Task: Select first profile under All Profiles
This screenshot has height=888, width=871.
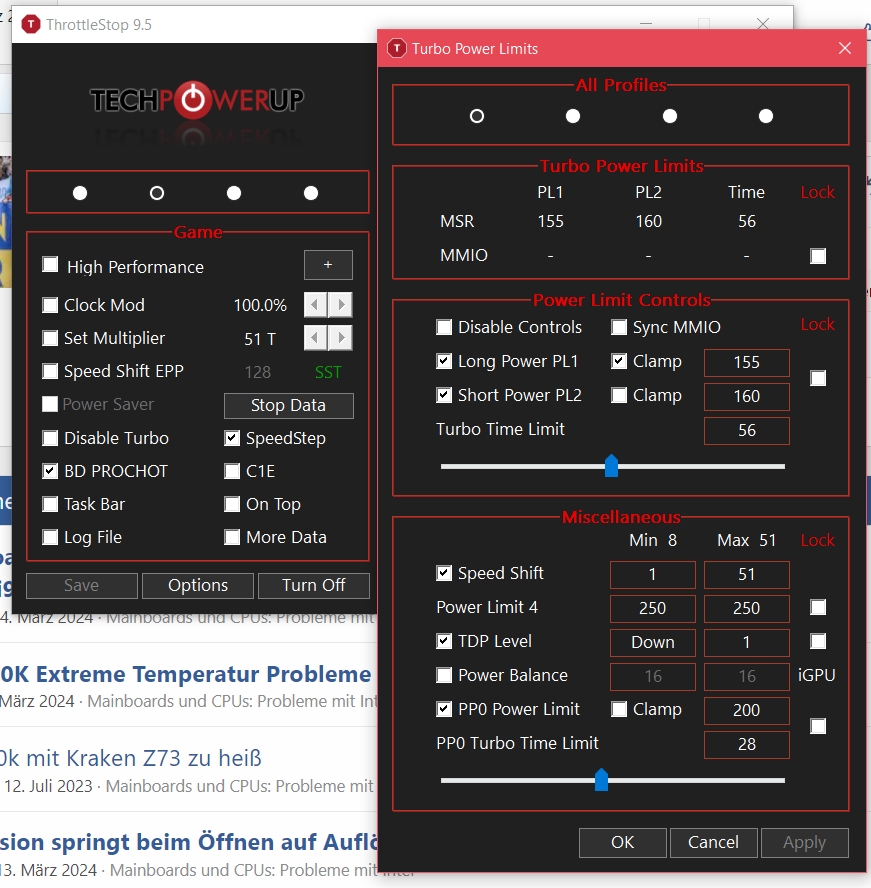Action: (x=477, y=116)
